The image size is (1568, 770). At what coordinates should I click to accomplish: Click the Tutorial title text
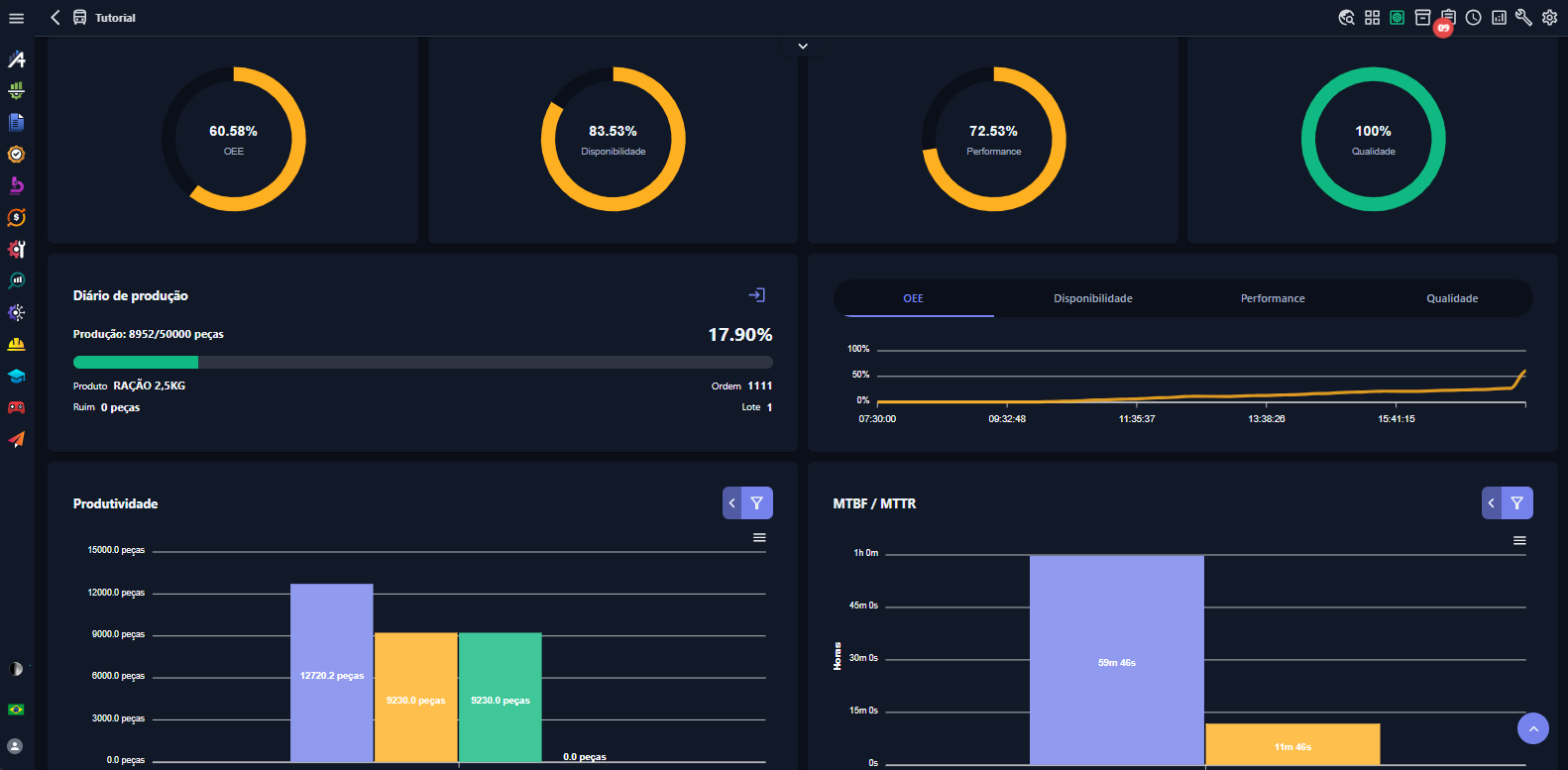point(115,18)
